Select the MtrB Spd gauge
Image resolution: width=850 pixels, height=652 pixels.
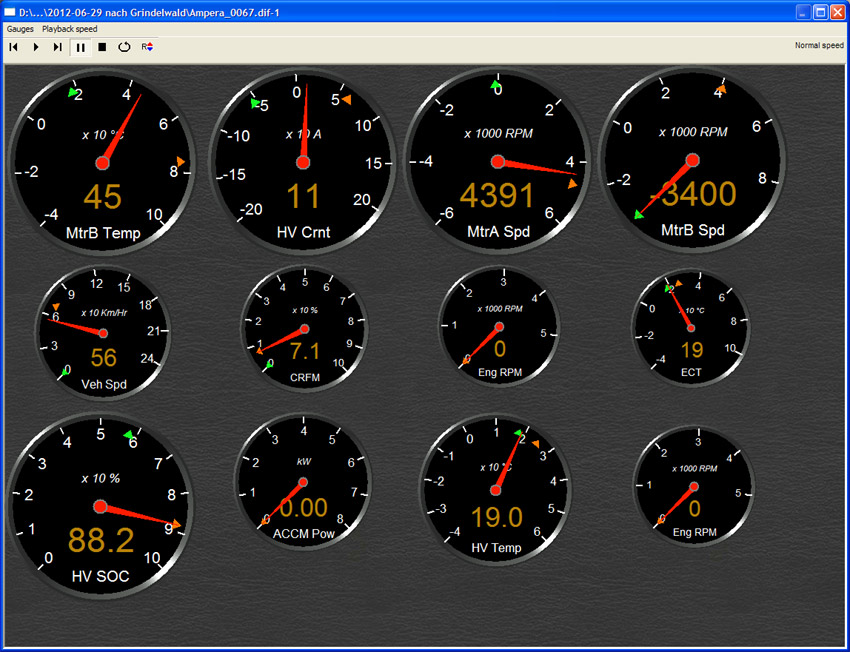coord(691,162)
